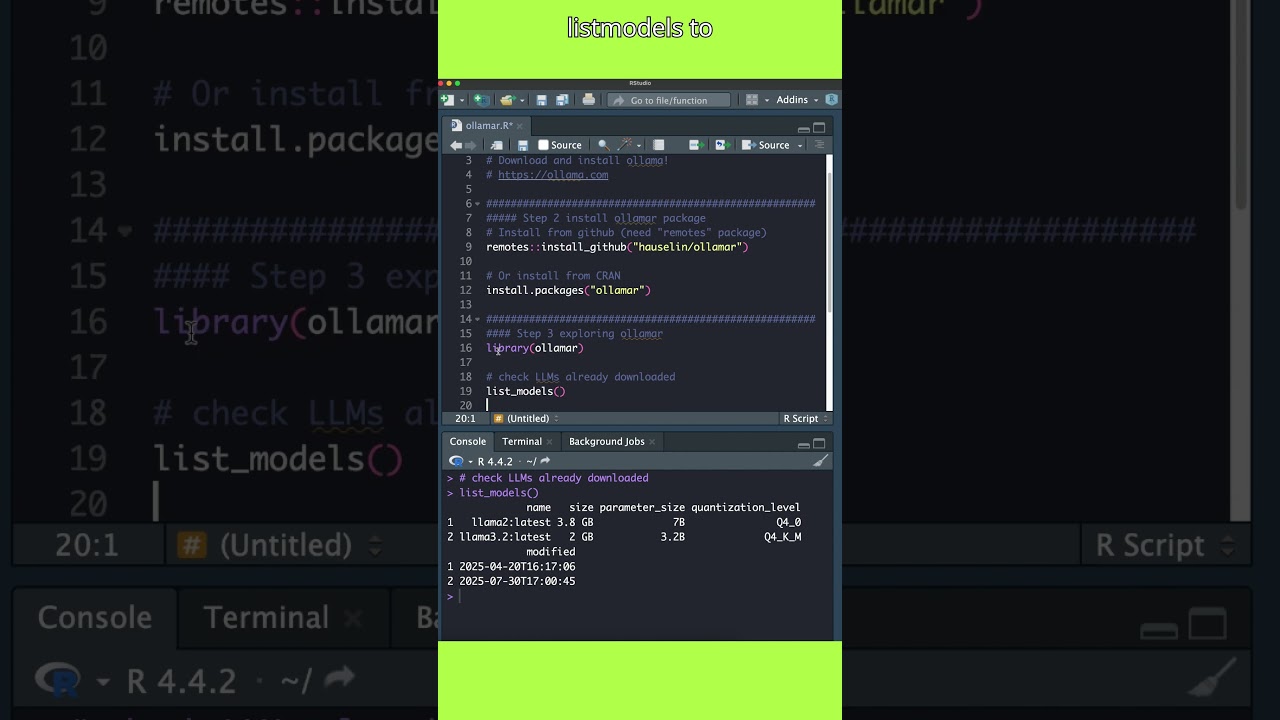Open the Source options dropdown arrow
Screen dimensions: 1280x720
tap(800, 146)
